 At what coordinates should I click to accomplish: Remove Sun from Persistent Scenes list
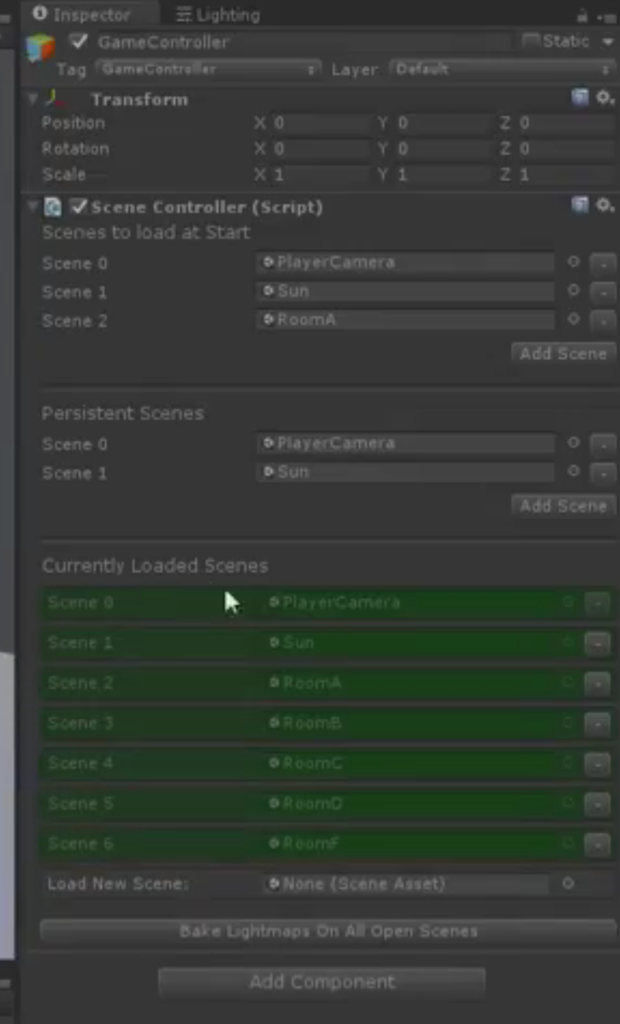(603, 472)
